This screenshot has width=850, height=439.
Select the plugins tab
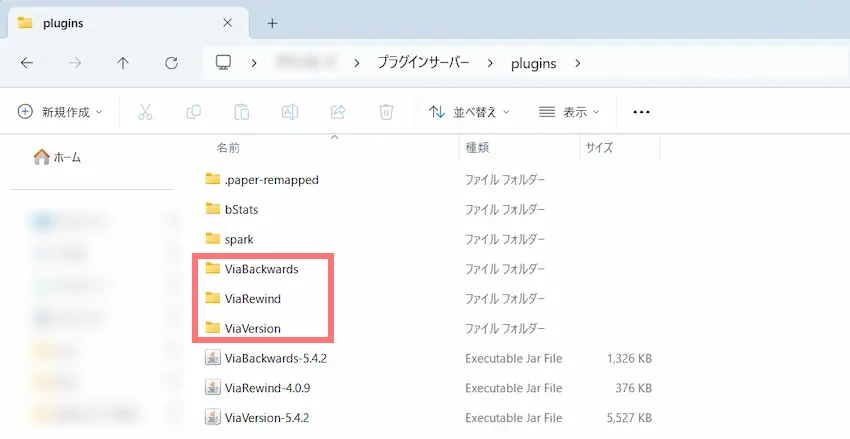click(128, 23)
